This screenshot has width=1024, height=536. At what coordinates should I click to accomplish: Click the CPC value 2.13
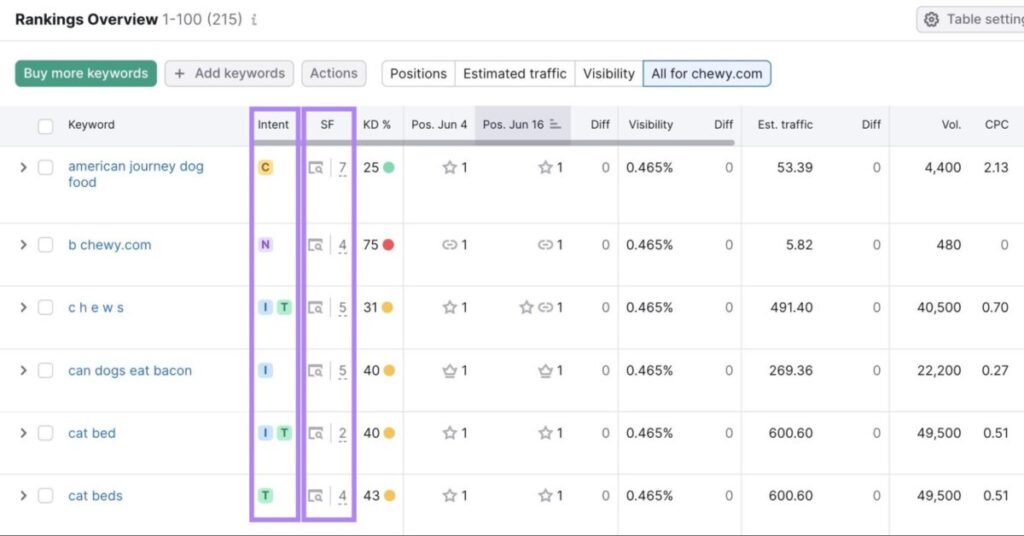pos(996,168)
